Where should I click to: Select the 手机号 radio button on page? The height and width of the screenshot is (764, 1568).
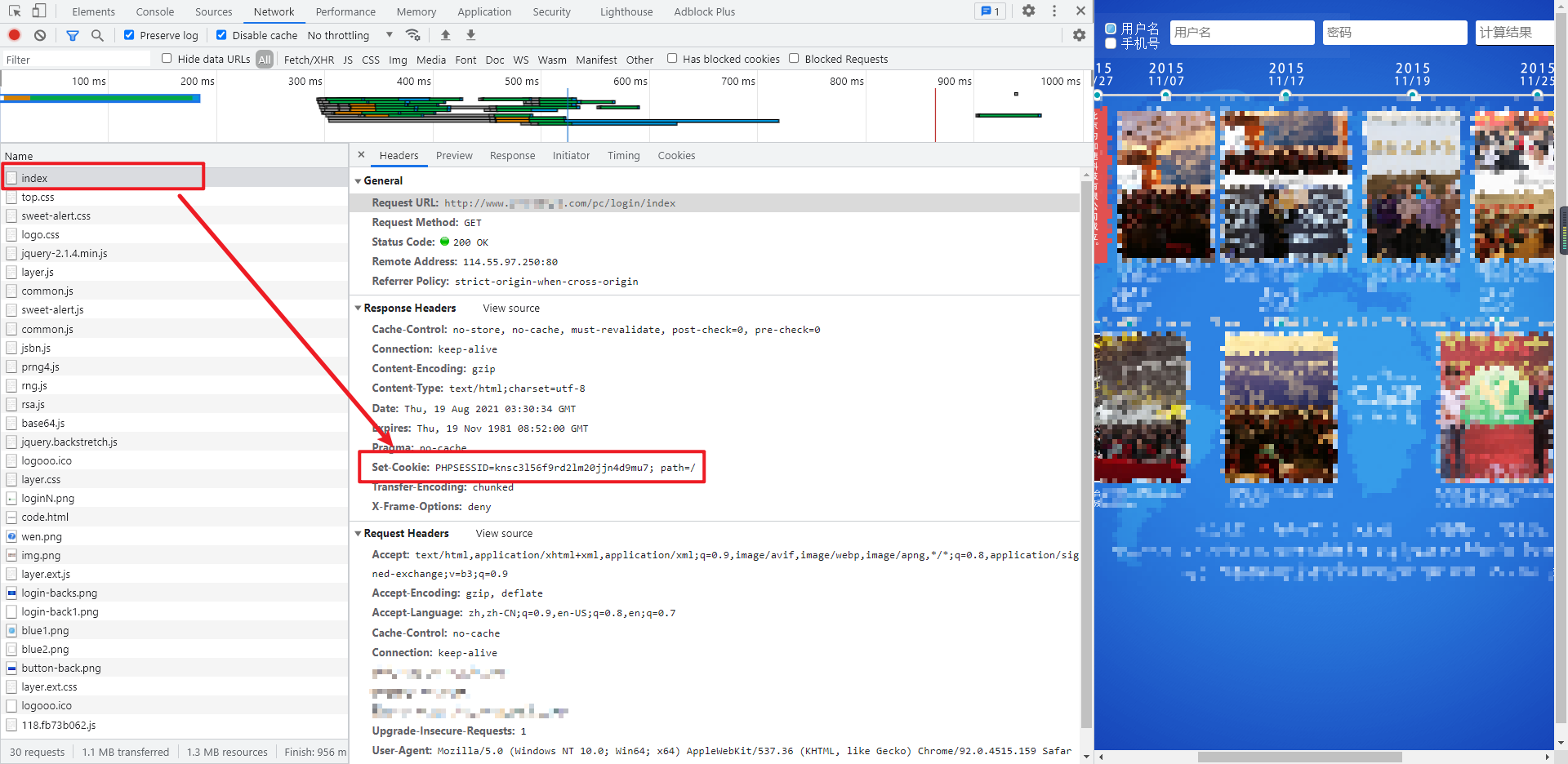(1111, 43)
